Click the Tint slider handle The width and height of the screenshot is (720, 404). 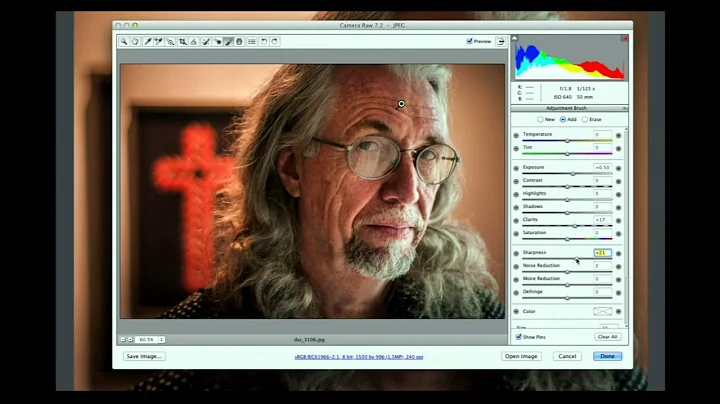(568, 154)
